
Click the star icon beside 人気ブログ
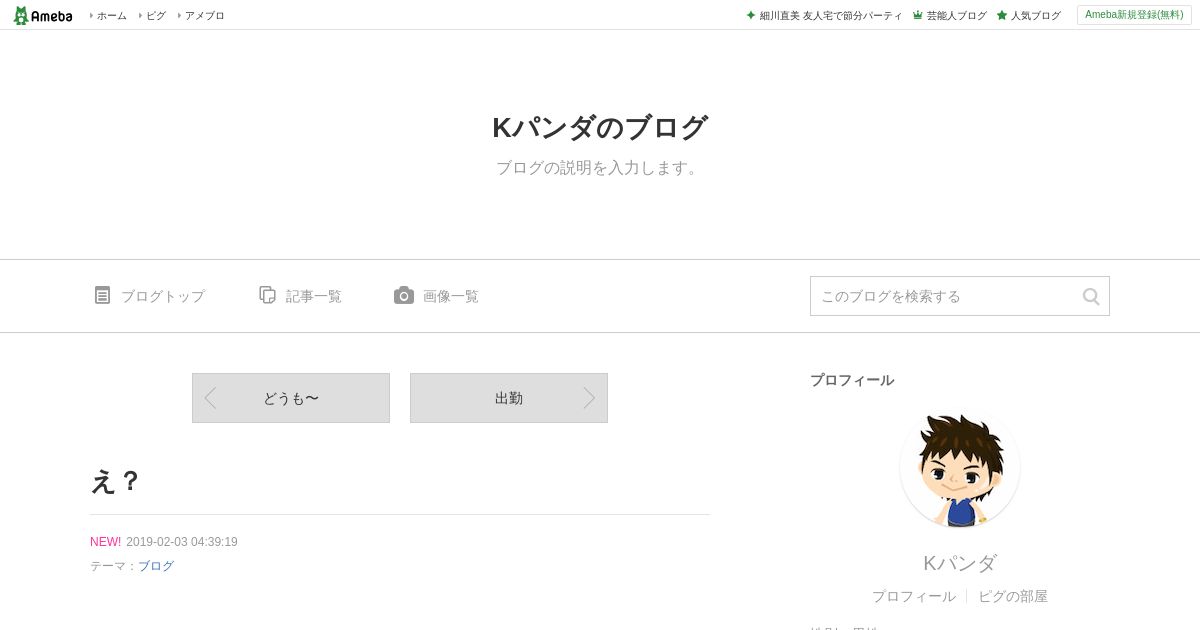click(1001, 15)
